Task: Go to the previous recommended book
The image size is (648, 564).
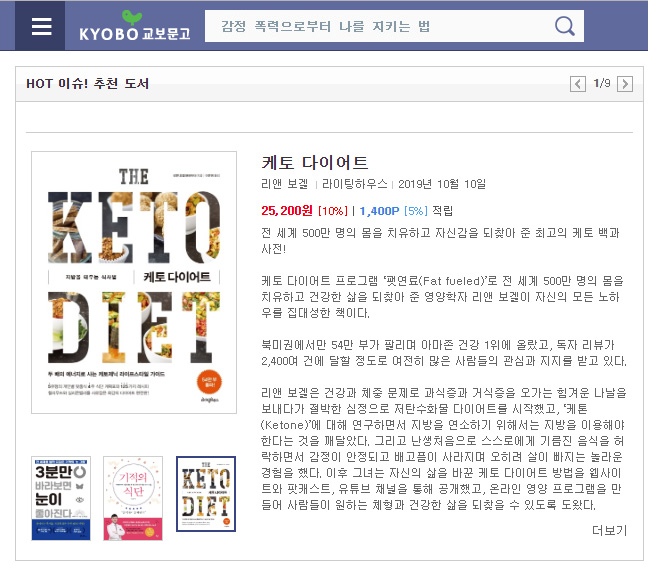Action: pos(578,84)
